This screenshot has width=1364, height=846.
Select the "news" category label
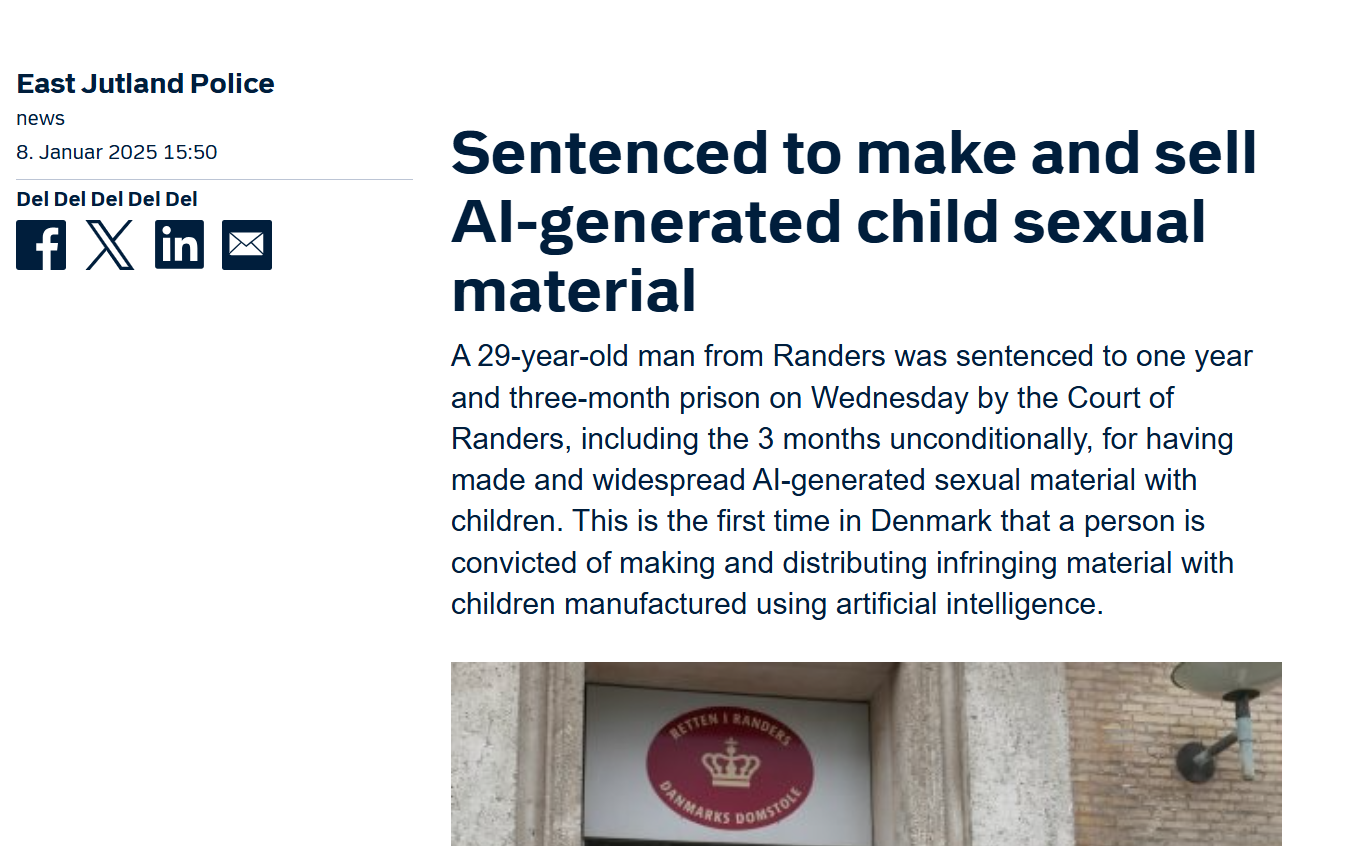(x=40, y=118)
